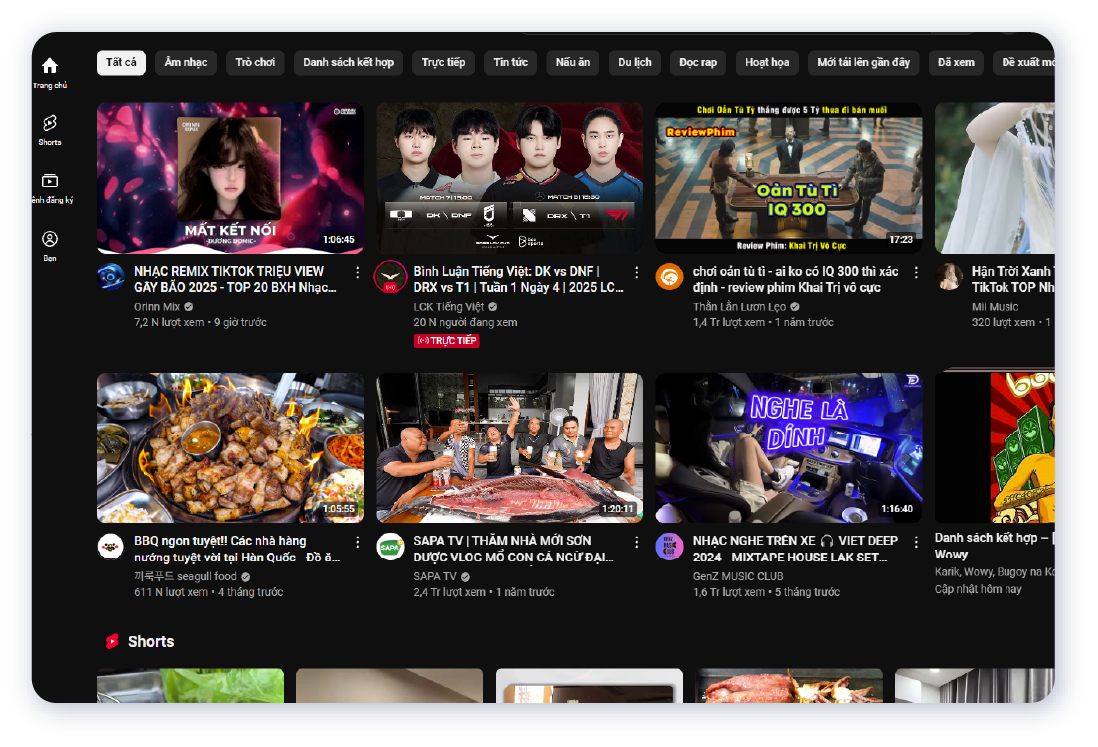Open options menu for BBQ ngon tuyệt video
Screen dimensions: 1098x747
click(x=358, y=542)
